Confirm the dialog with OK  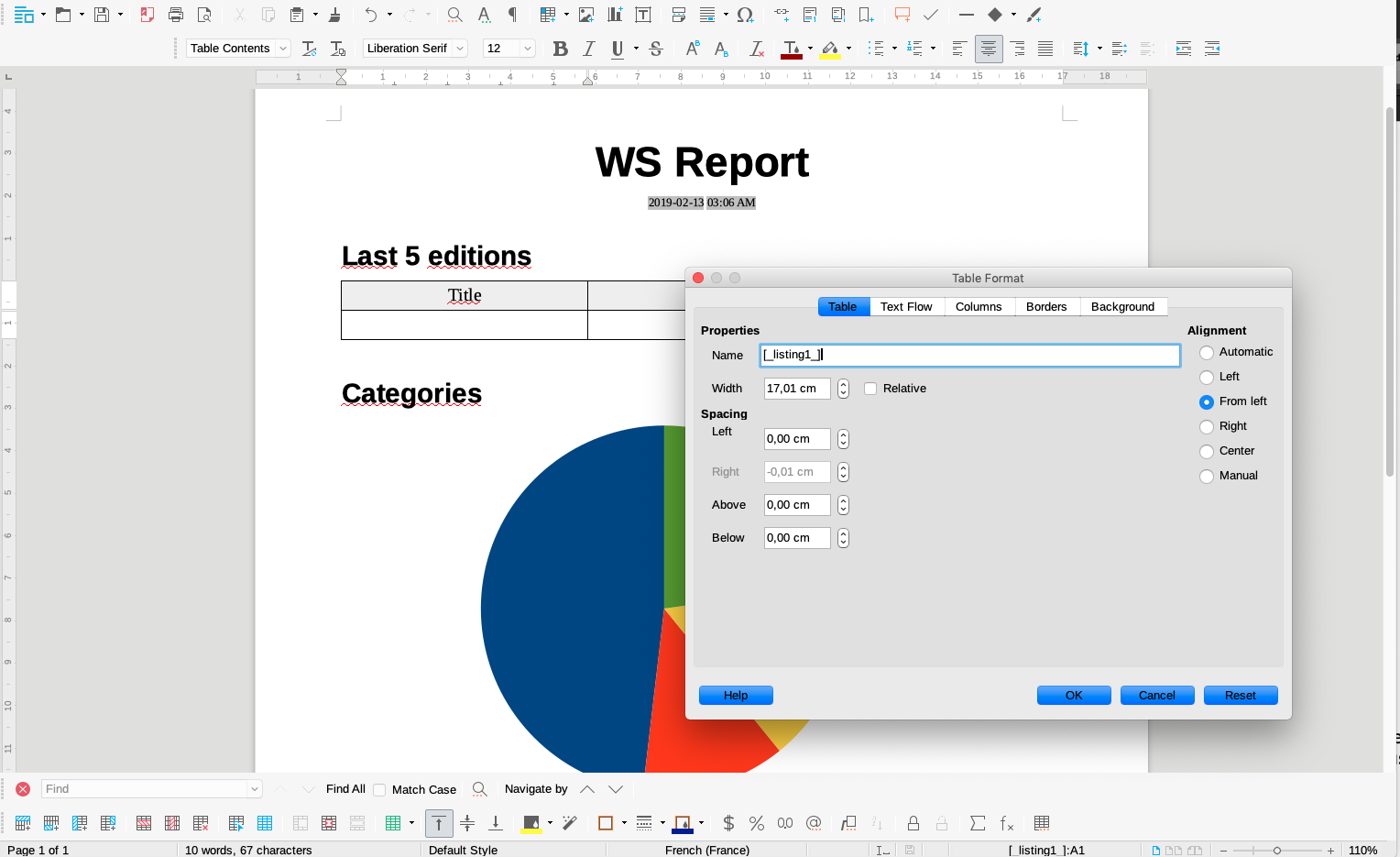click(x=1074, y=696)
